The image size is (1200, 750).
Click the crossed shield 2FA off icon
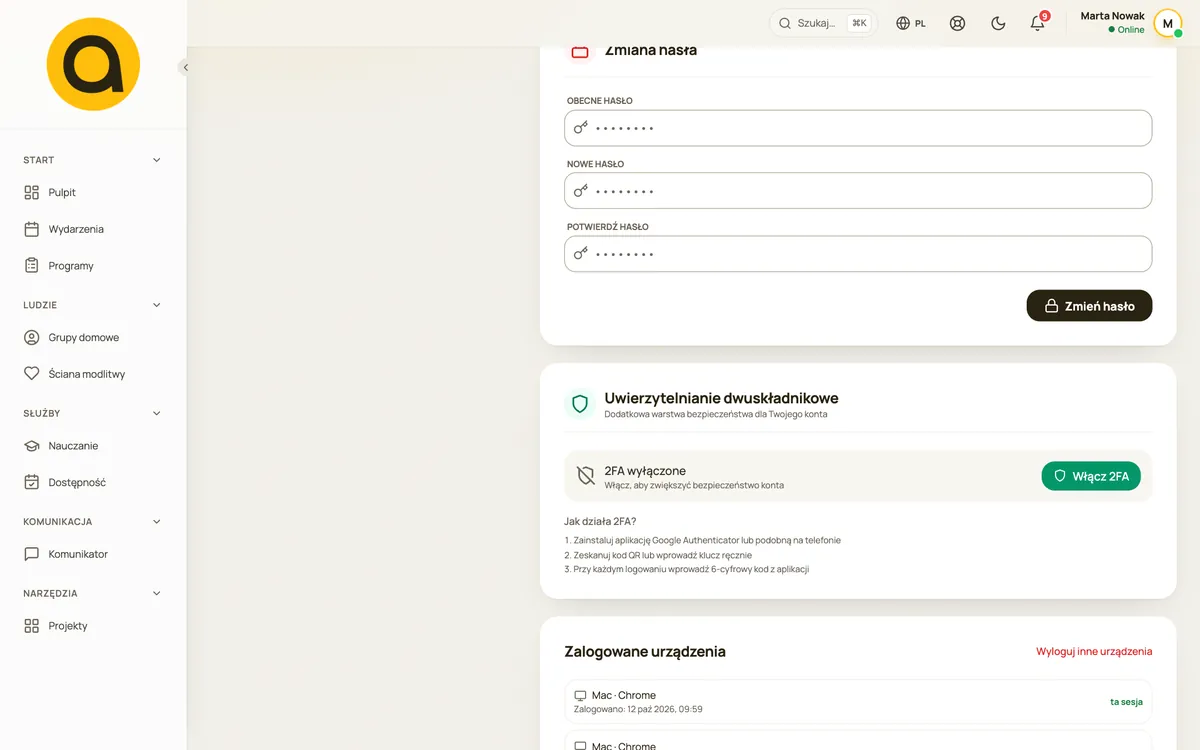point(586,476)
